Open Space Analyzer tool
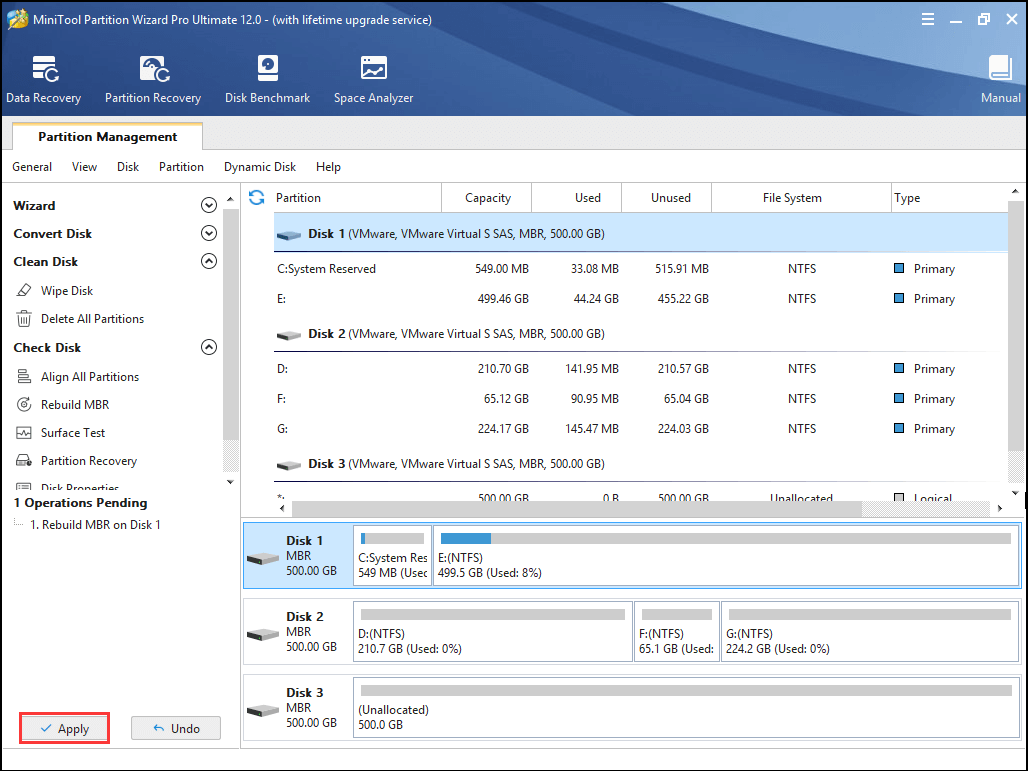 (x=373, y=80)
